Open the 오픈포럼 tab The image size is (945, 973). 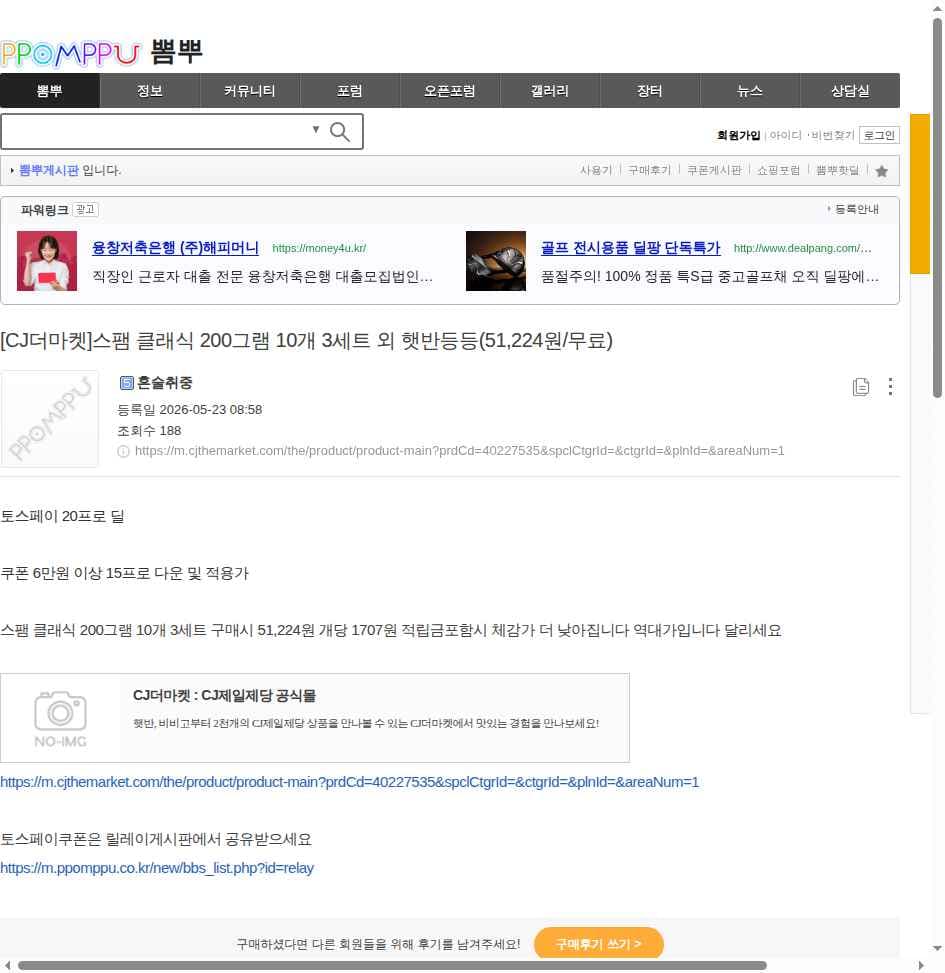(450, 91)
